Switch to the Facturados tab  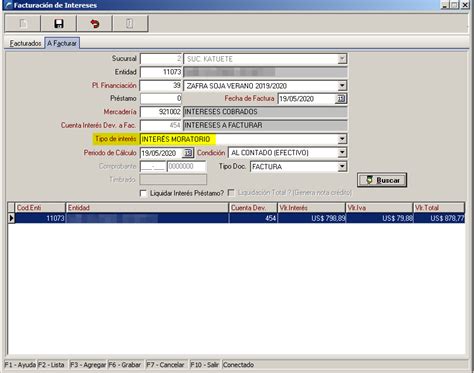25,43
